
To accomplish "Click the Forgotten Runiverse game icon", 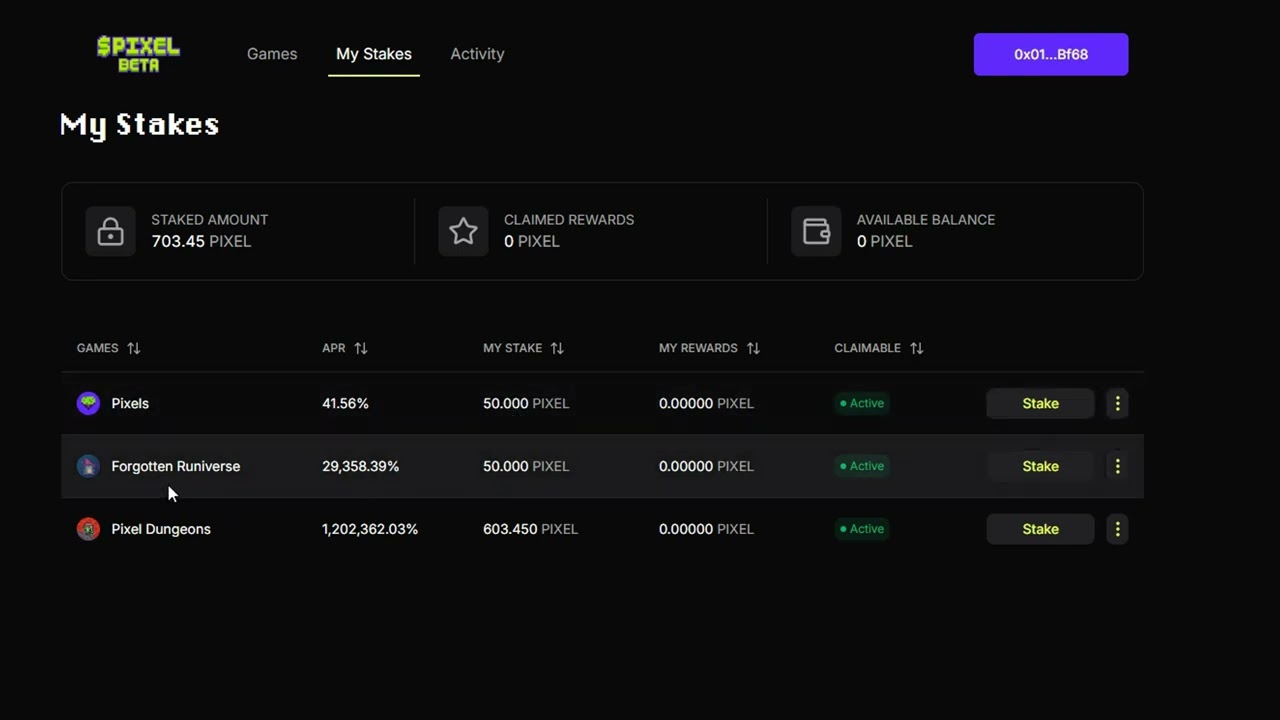I will click(88, 466).
